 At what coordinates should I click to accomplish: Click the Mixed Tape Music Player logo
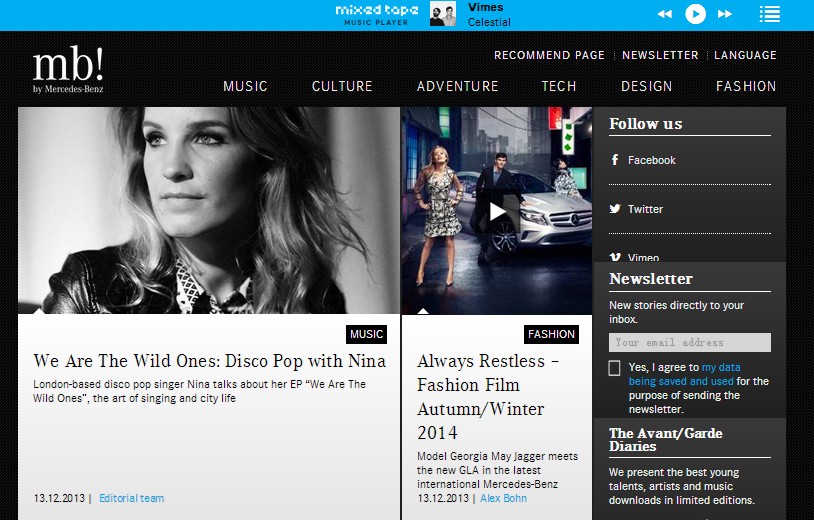376,15
